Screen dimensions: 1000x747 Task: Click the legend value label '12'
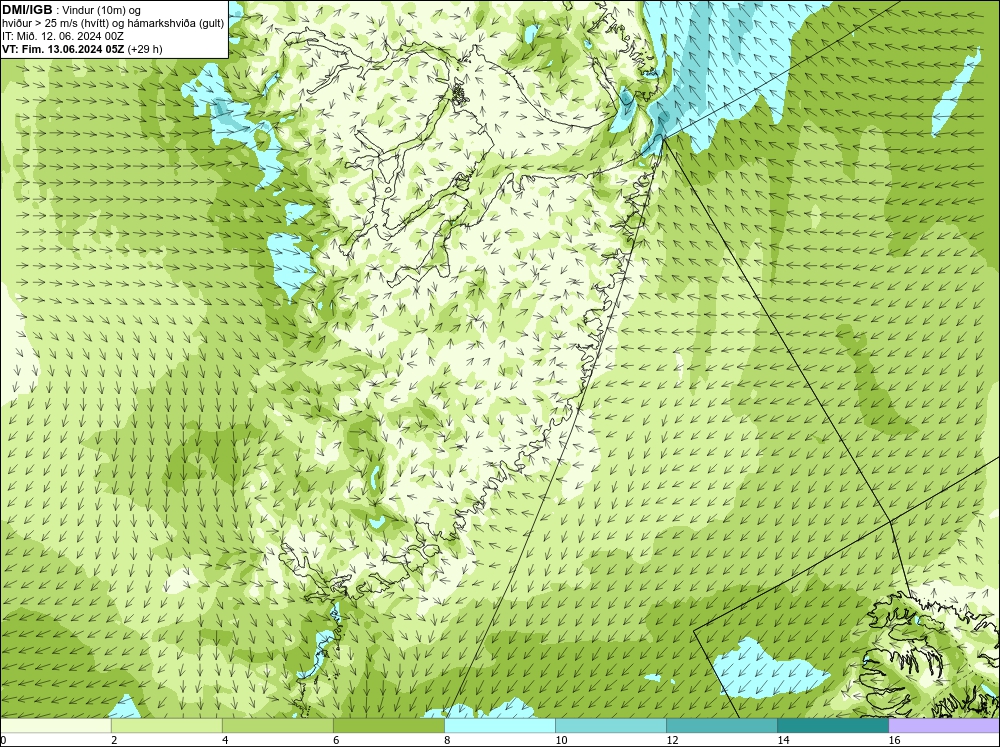[x=672, y=740]
